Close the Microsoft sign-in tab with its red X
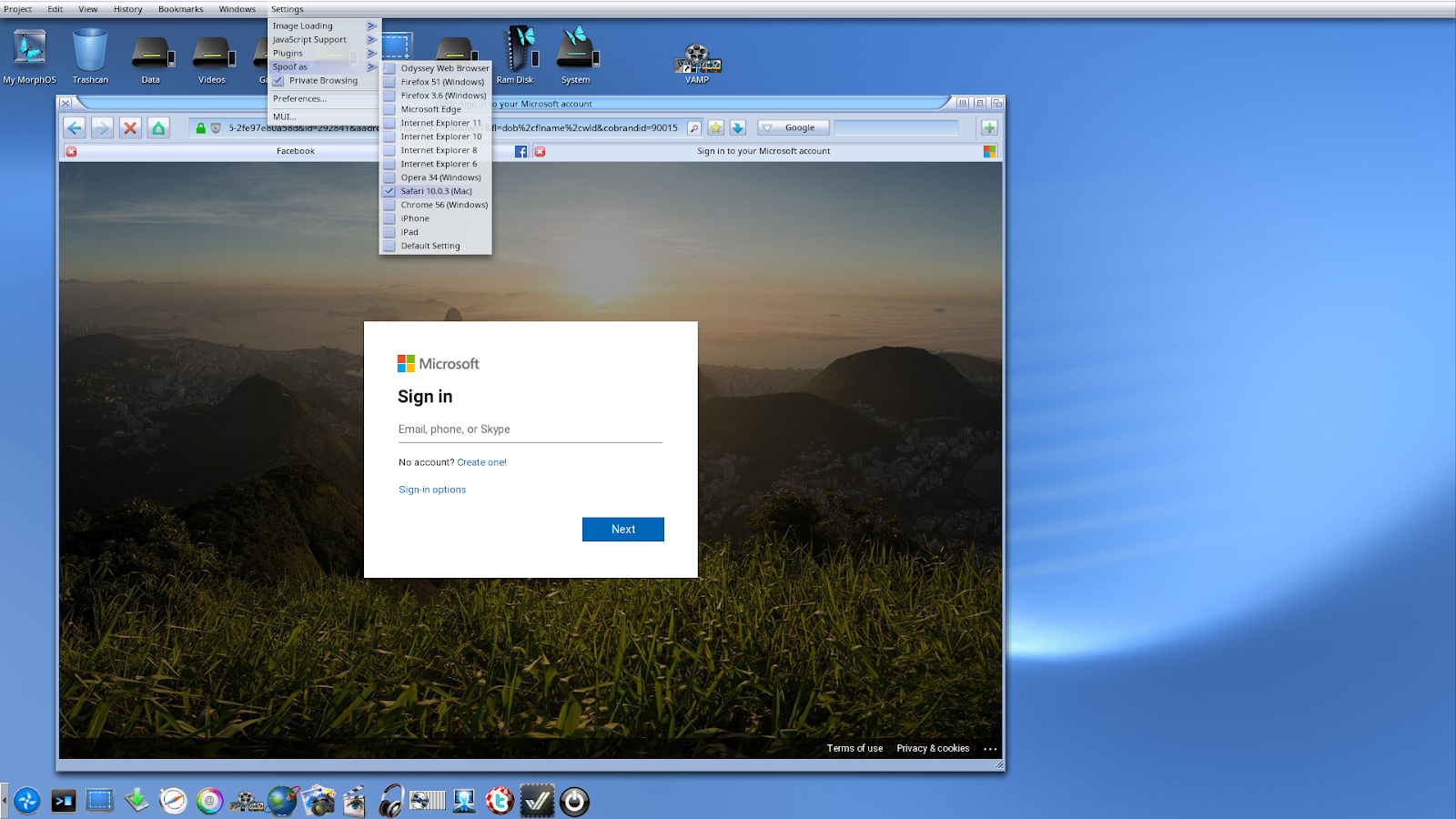 click(540, 152)
